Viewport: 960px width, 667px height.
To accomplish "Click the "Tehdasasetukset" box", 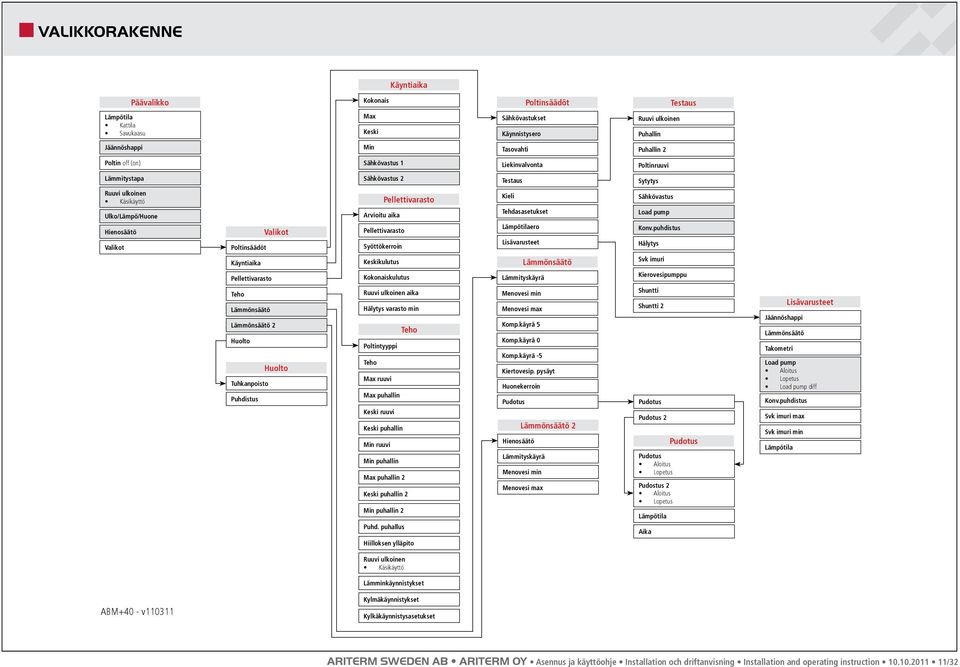I will 547,211.
